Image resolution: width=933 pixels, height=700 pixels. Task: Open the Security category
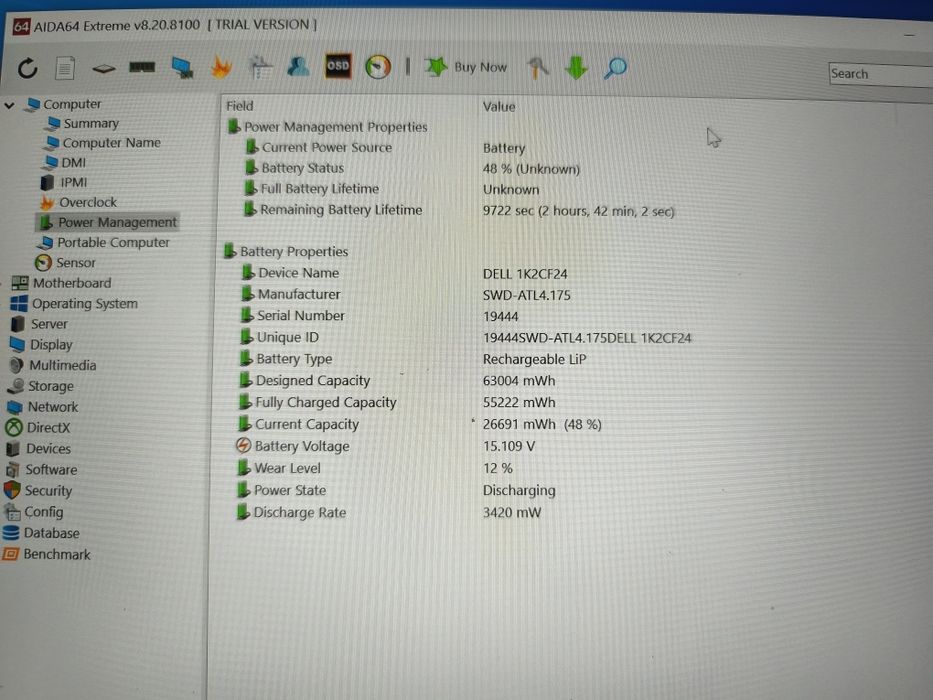tap(38, 490)
